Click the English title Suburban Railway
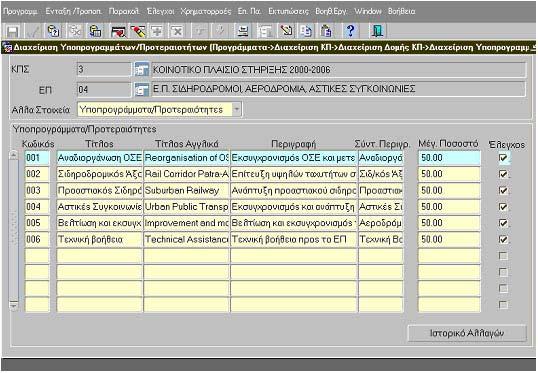538x373 pixels. pyautogui.click(x=186, y=190)
